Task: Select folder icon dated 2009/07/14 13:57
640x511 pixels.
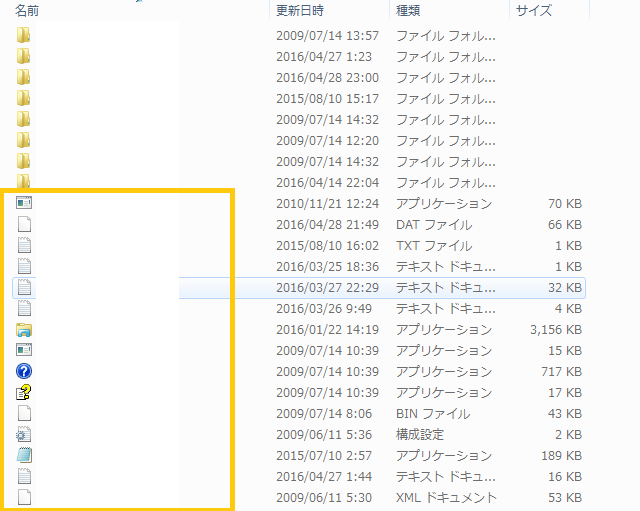Action: pos(24,35)
